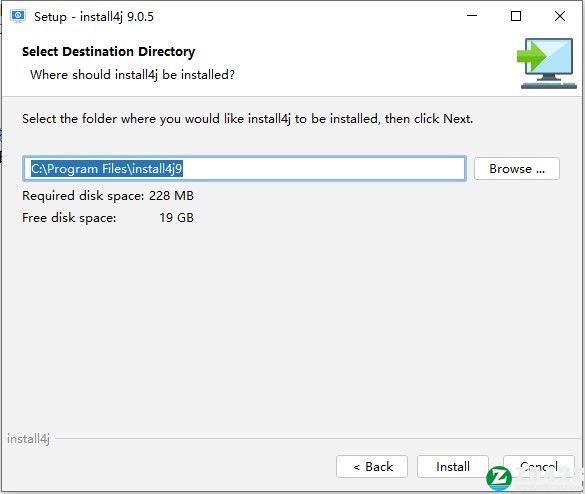The height and width of the screenshot is (494, 585).
Task: Click the install4j setup title bar icon
Action: (x=18, y=16)
